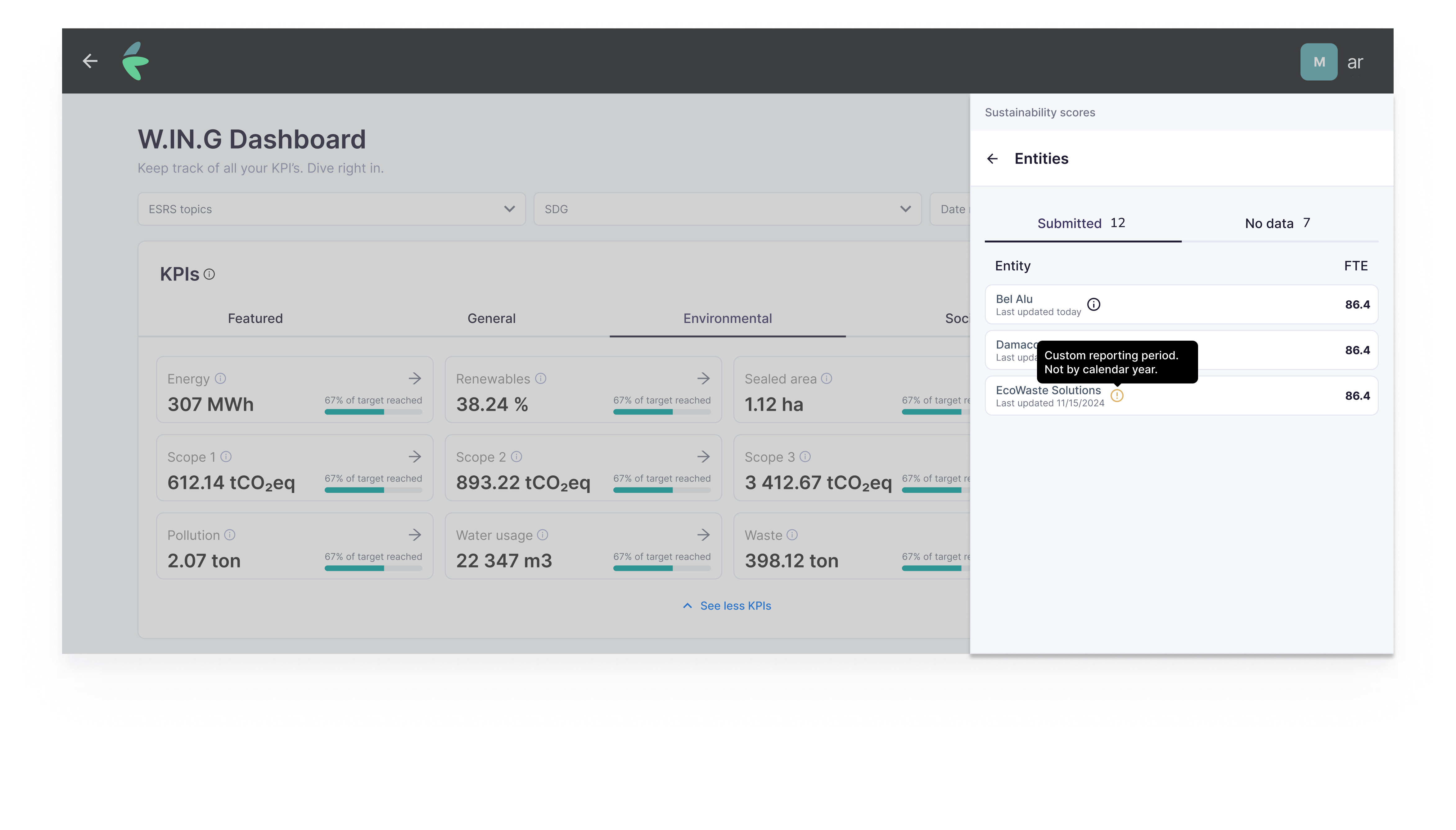Switch to the Featured KPIs tab
The height and width of the screenshot is (830, 1456).
(x=255, y=318)
